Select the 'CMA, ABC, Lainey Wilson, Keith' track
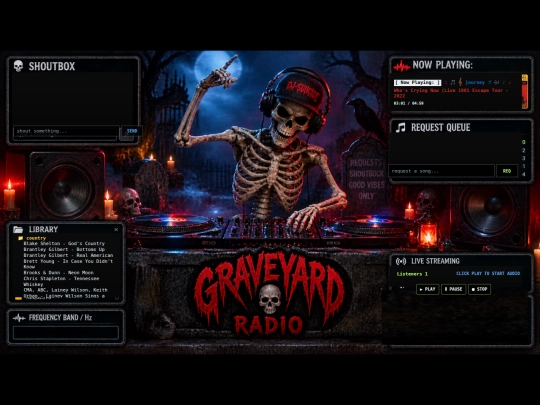540x405 pixels. pyautogui.click(x=65, y=290)
